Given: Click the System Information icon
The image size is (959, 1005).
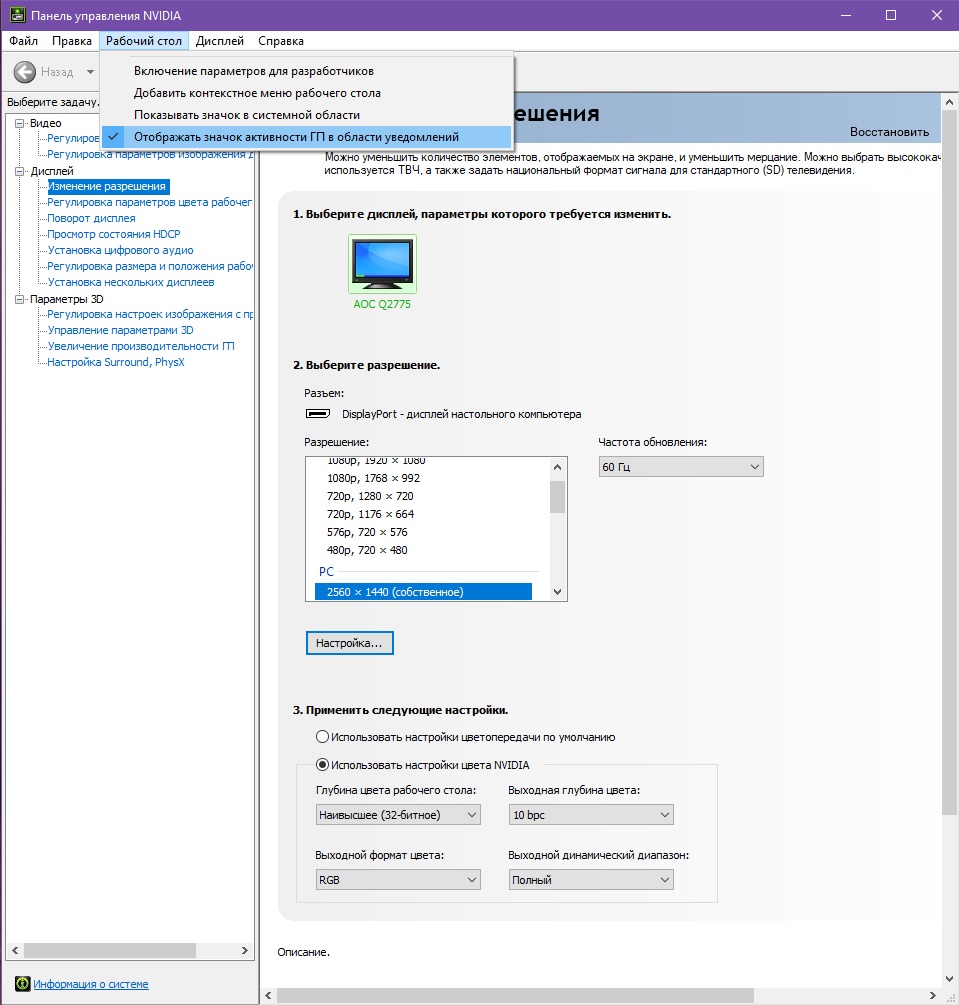Looking at the screenshot, I should tap(22, 983).
